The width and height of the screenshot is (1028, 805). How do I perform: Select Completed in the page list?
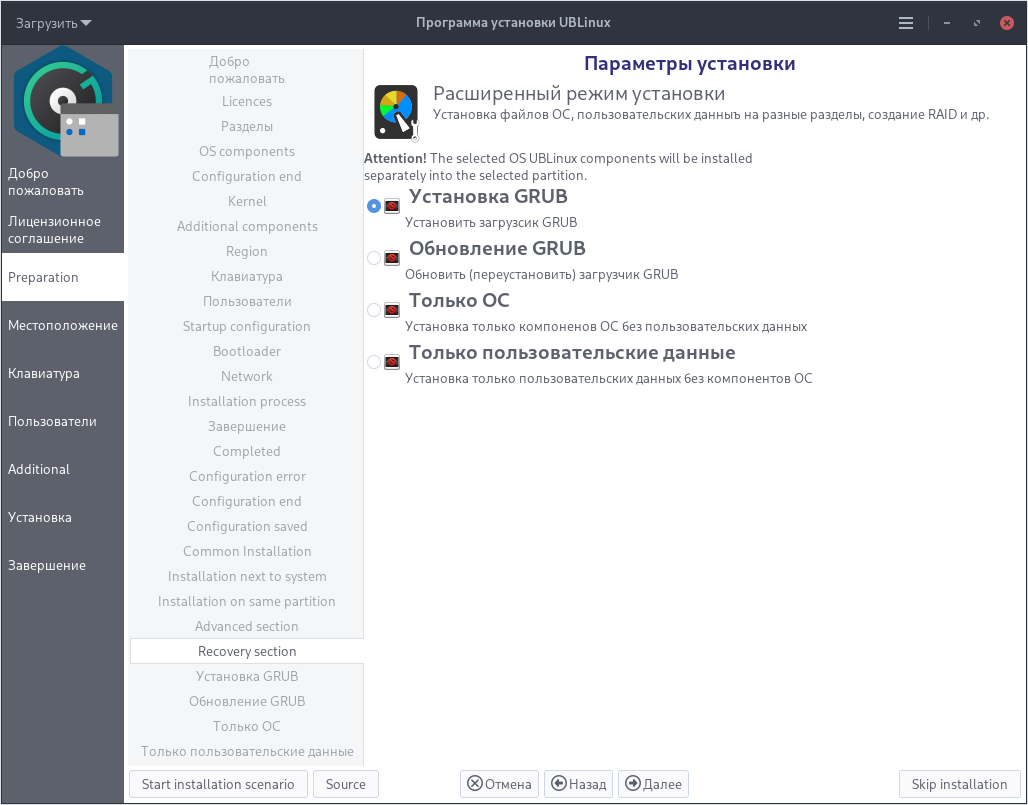(x=247, y=451)
